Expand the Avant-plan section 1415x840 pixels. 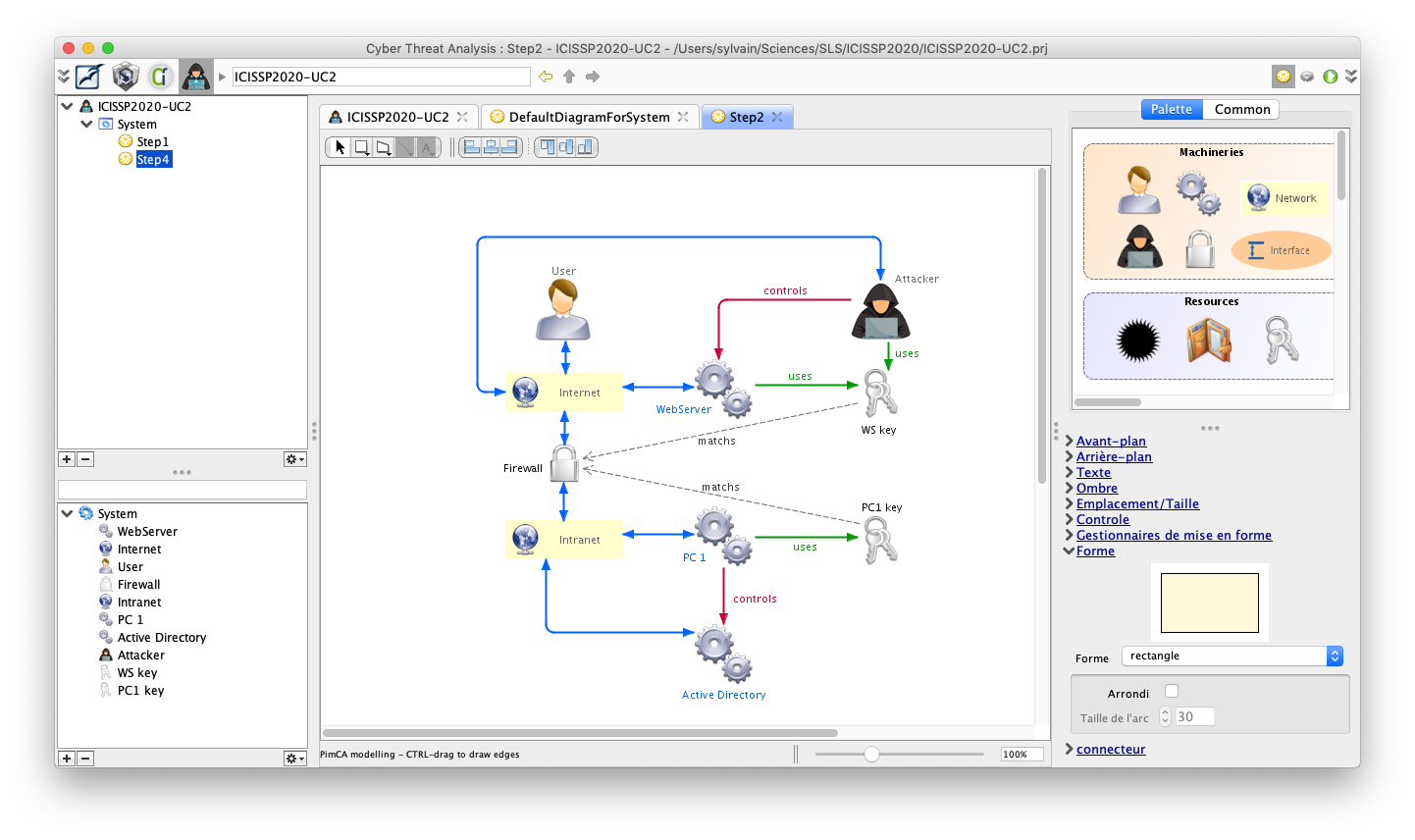pos(1069,441)
